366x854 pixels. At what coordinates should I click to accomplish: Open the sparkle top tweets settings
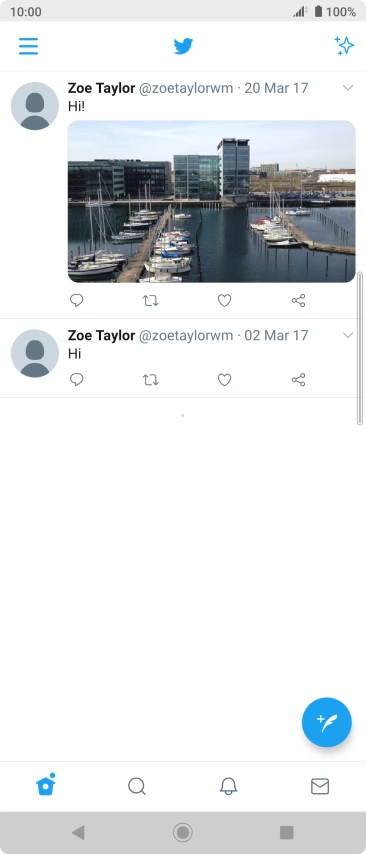[344, 46]
